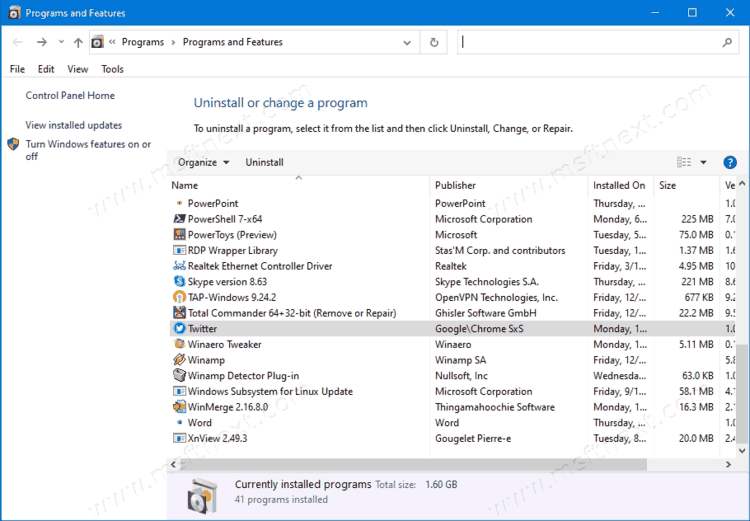The image size is (750, 521).
Task: Click the Uninstall button
Action: 265,163
